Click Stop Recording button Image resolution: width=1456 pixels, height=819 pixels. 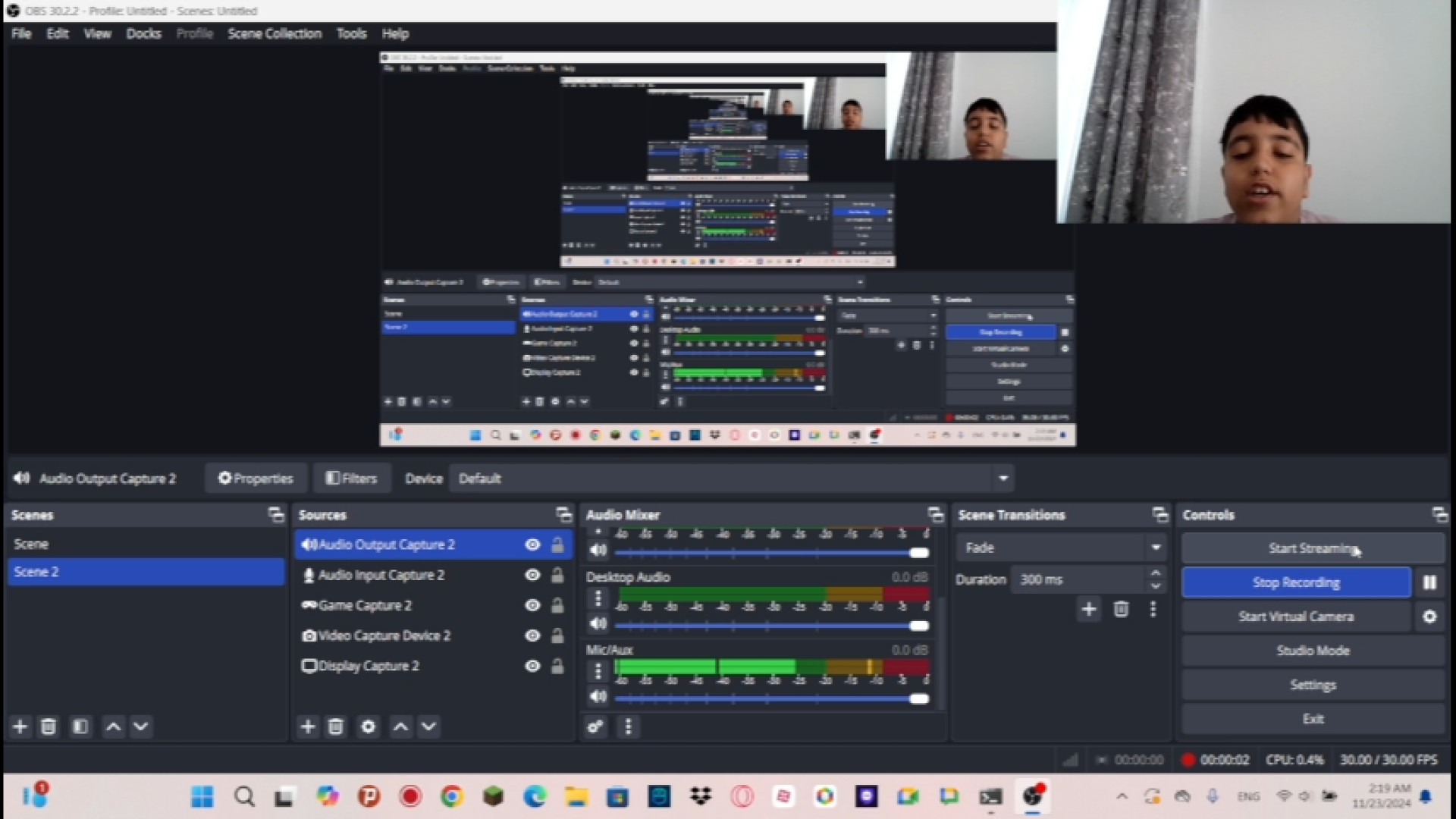(x=1296, y=582)
